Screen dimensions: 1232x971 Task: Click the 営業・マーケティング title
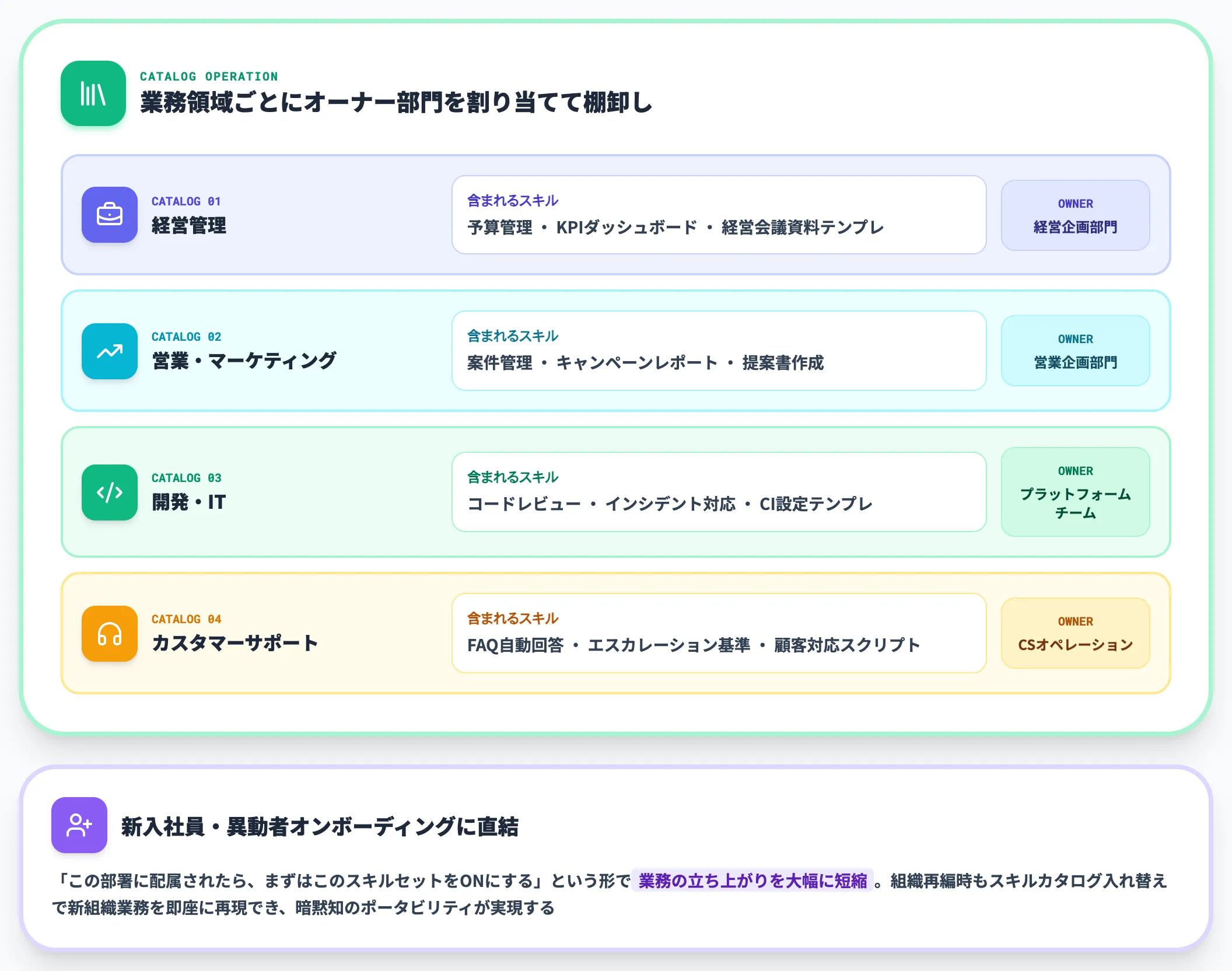coord(244,361)
